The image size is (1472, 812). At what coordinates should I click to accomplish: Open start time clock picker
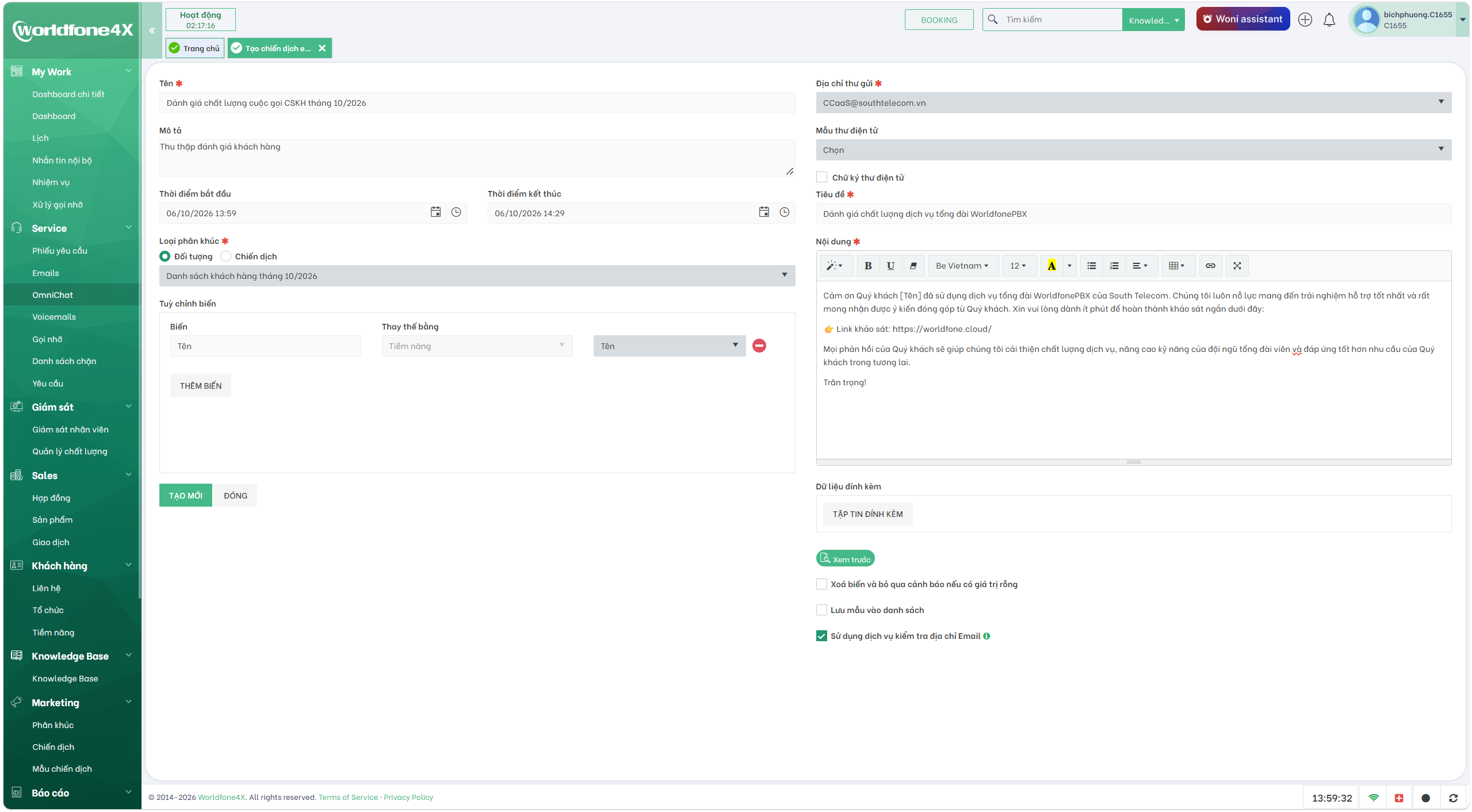[456, 212]
